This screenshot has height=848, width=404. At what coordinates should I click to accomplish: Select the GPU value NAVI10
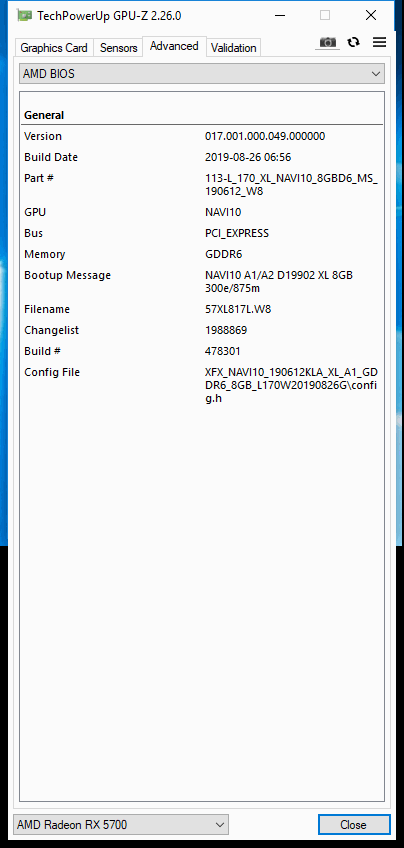click(x=223, y=212)
